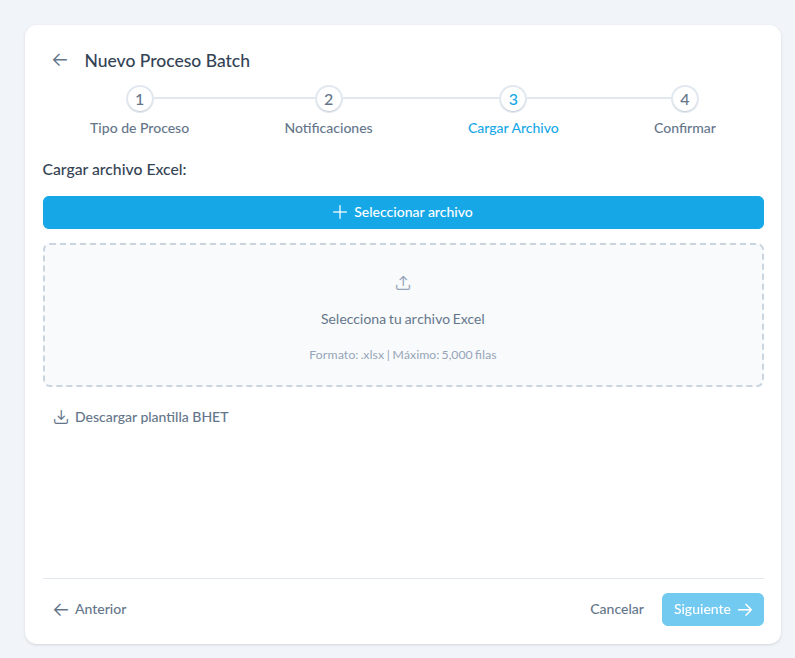Screen dimensions: 795x658
Task: Click the download icon next to plantilla BHET
Action: [60, 417]
